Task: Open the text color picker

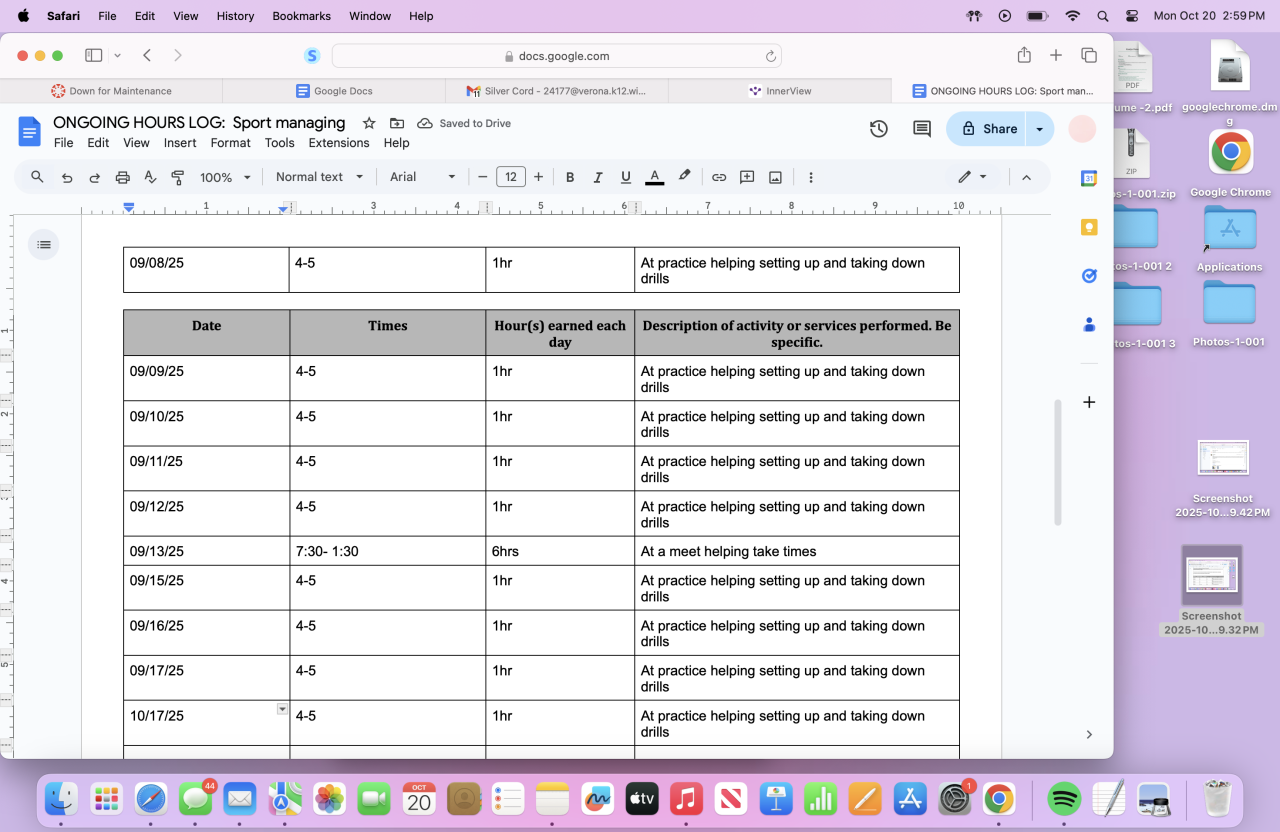Action: point(655,177)
